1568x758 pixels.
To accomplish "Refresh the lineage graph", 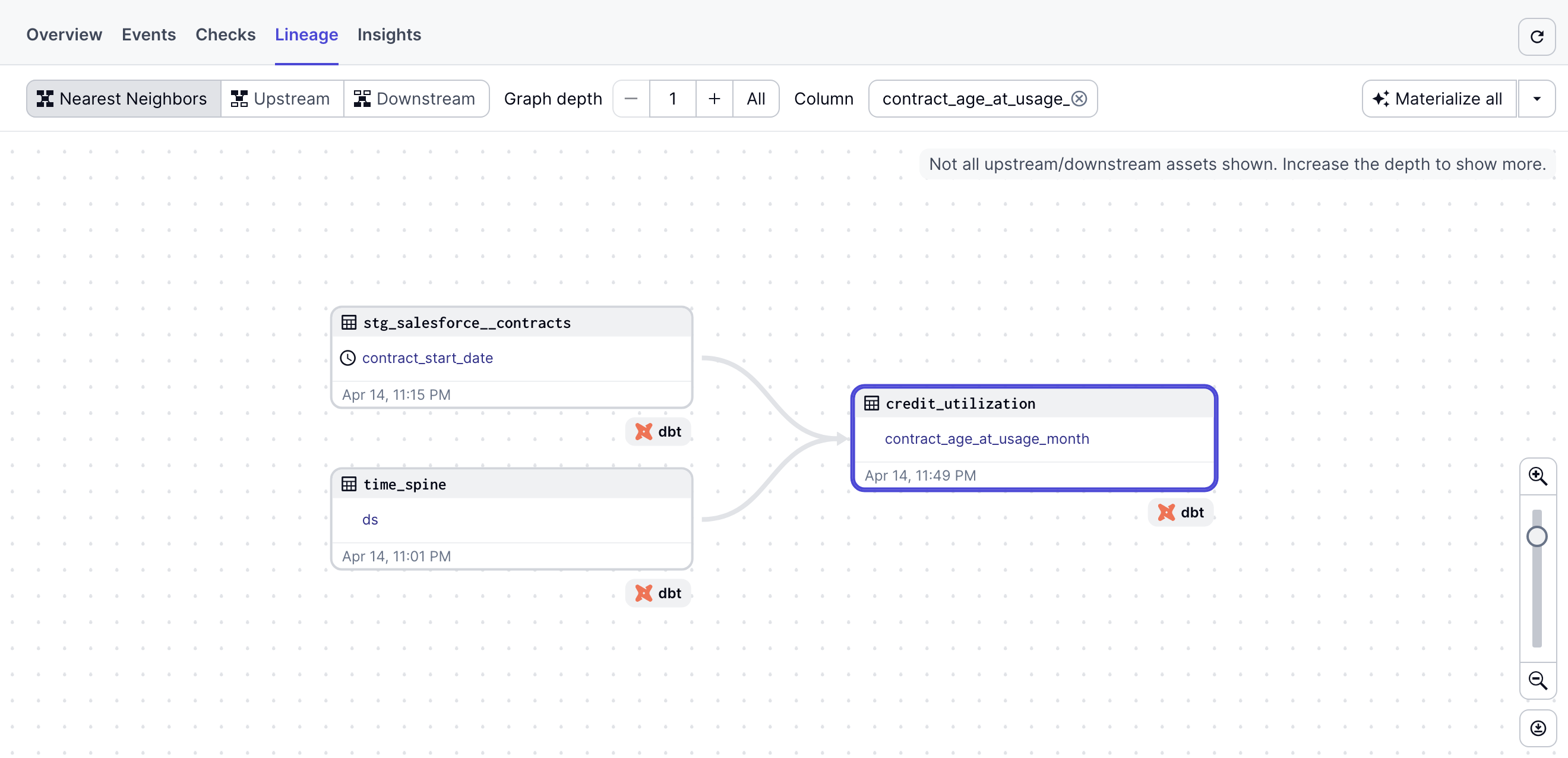I will 1537,36.
